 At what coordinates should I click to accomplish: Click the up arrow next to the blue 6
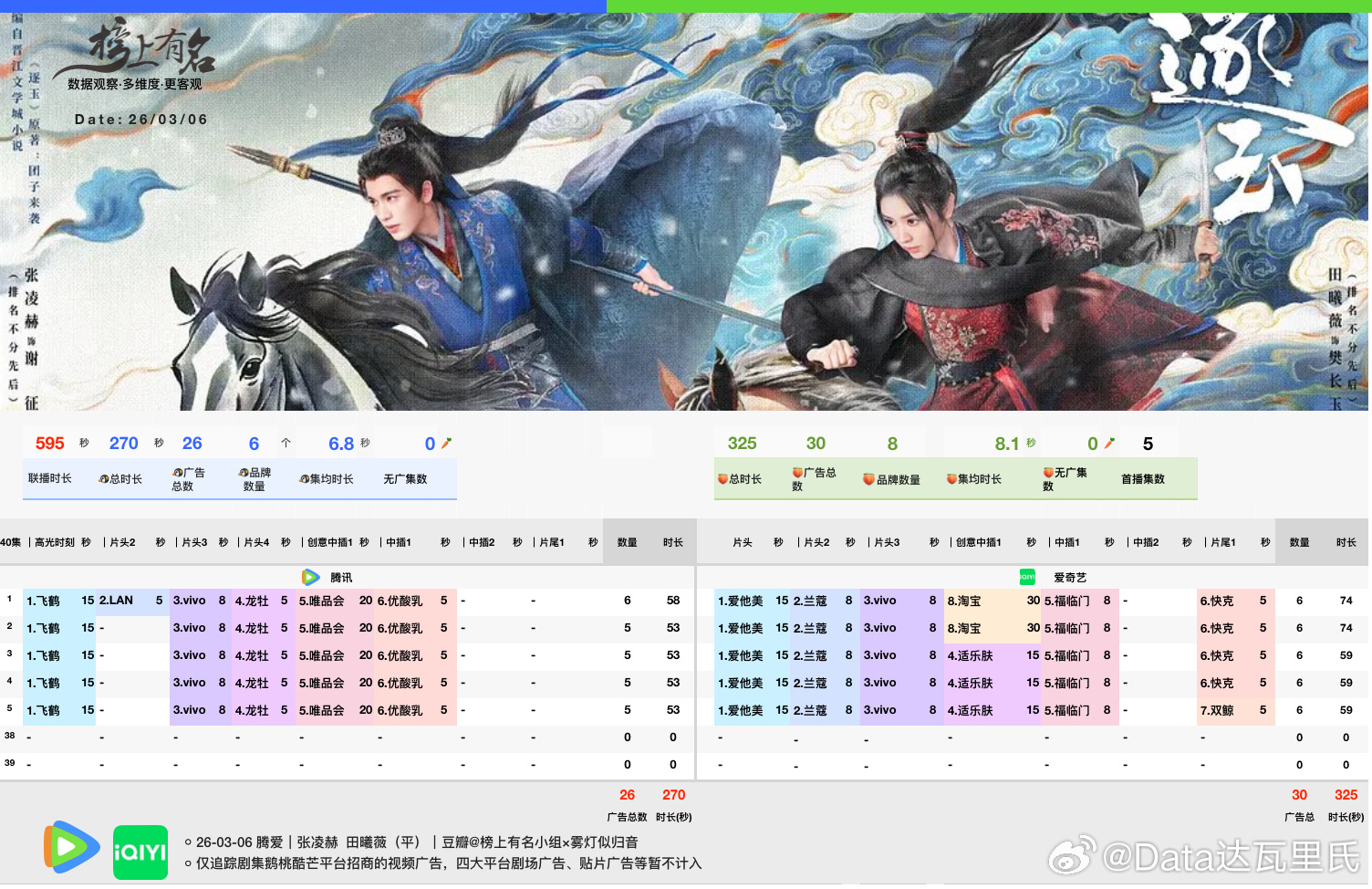[286, 443]
